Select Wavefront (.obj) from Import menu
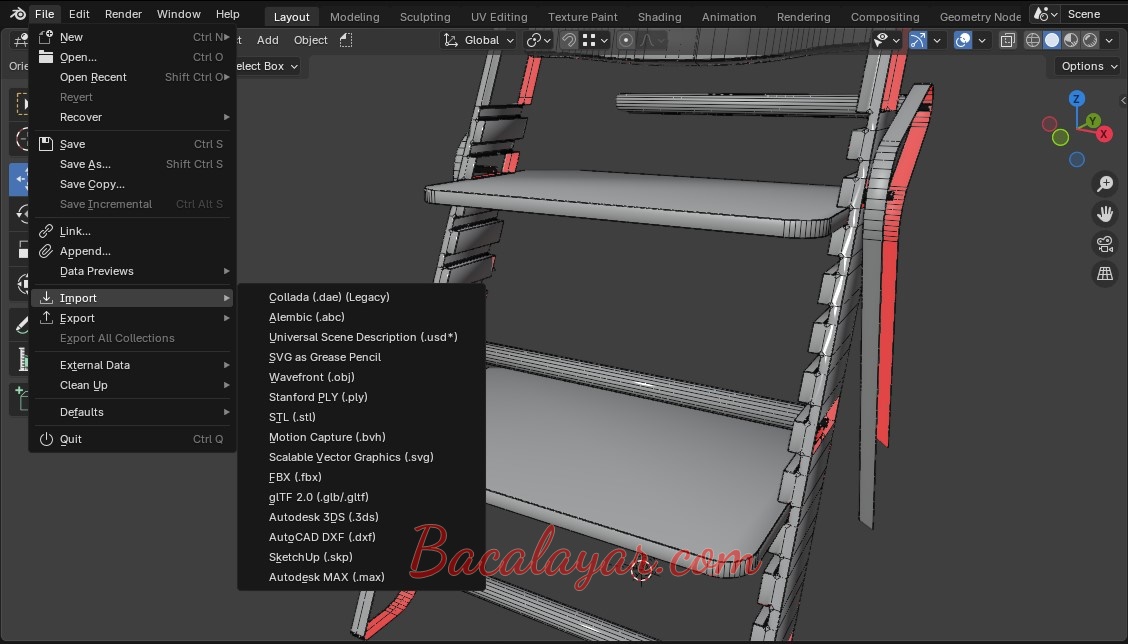The width and height of the screenshot is (1128, 644). coord(311,377)
